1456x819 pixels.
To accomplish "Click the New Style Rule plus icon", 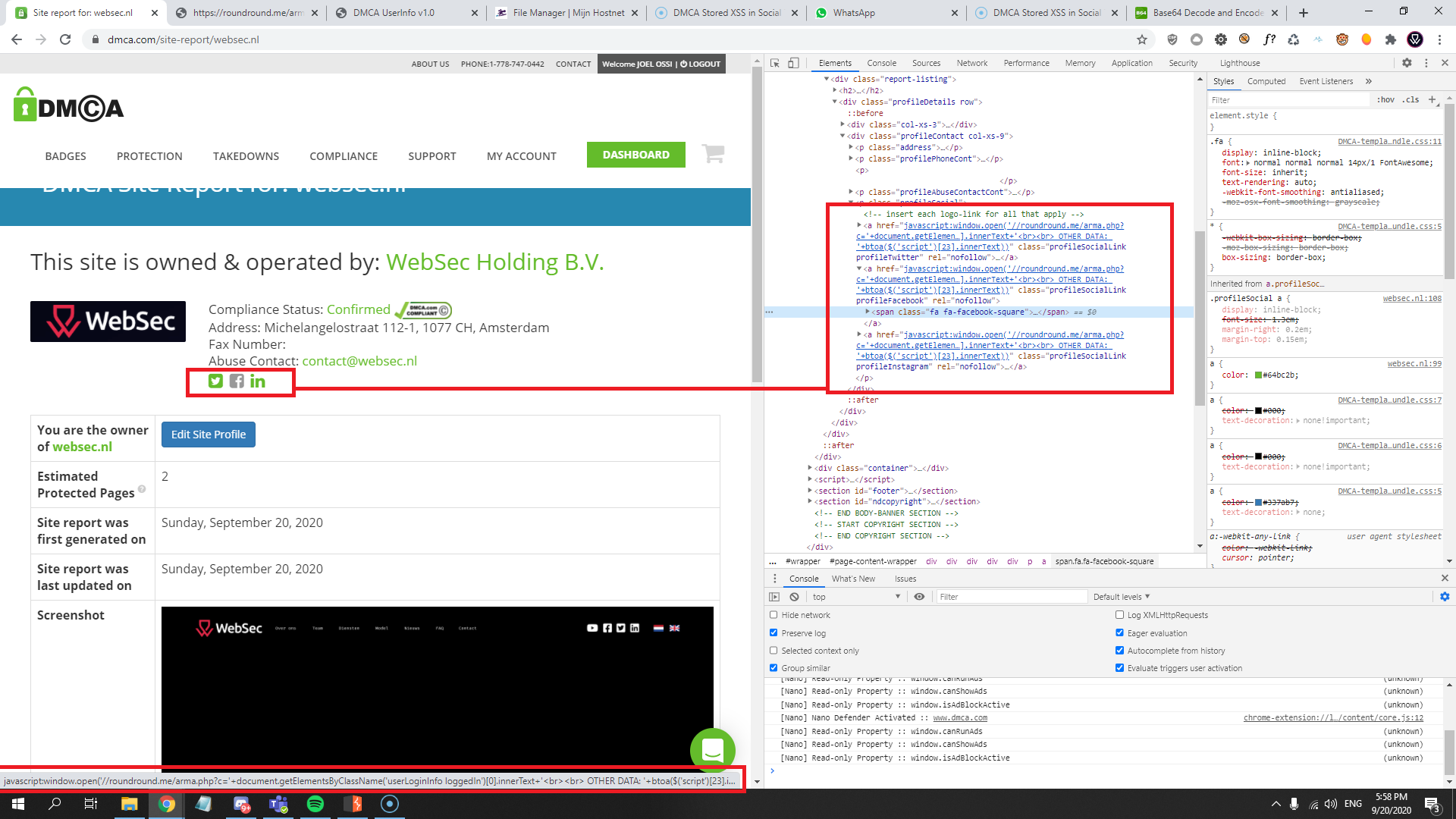I will 1432,99.
